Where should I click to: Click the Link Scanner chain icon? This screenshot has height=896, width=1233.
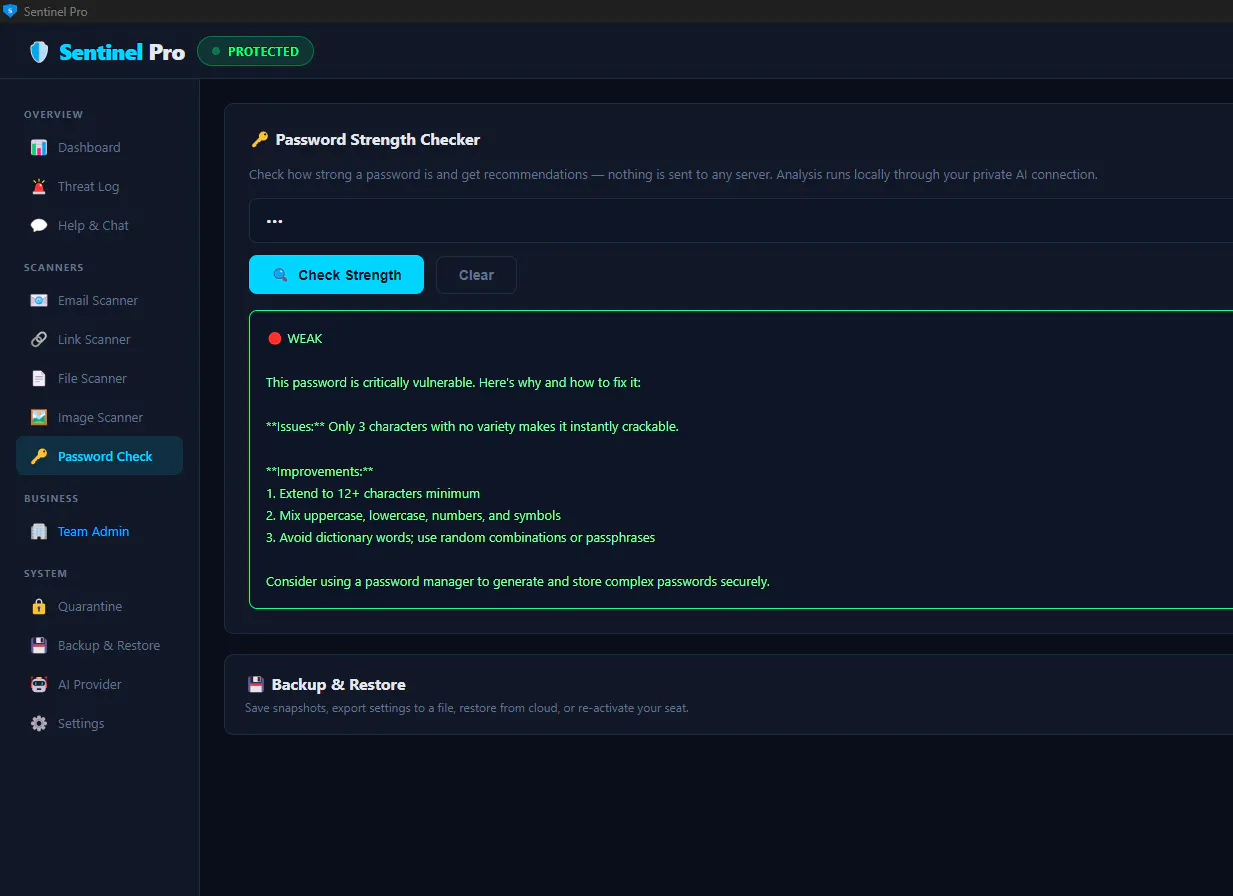[39, 340]
